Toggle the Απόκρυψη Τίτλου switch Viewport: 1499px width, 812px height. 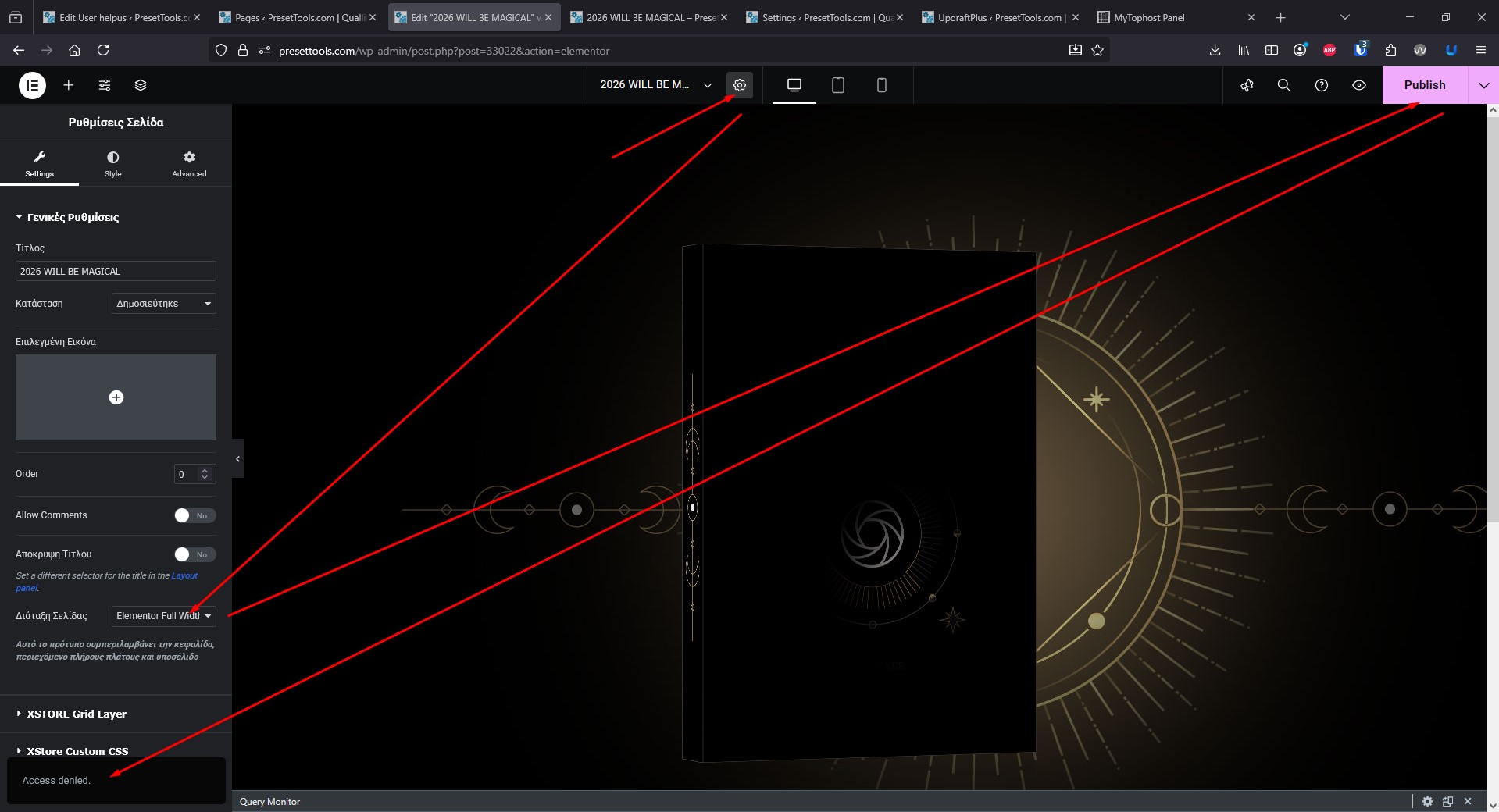click(195, 554)
